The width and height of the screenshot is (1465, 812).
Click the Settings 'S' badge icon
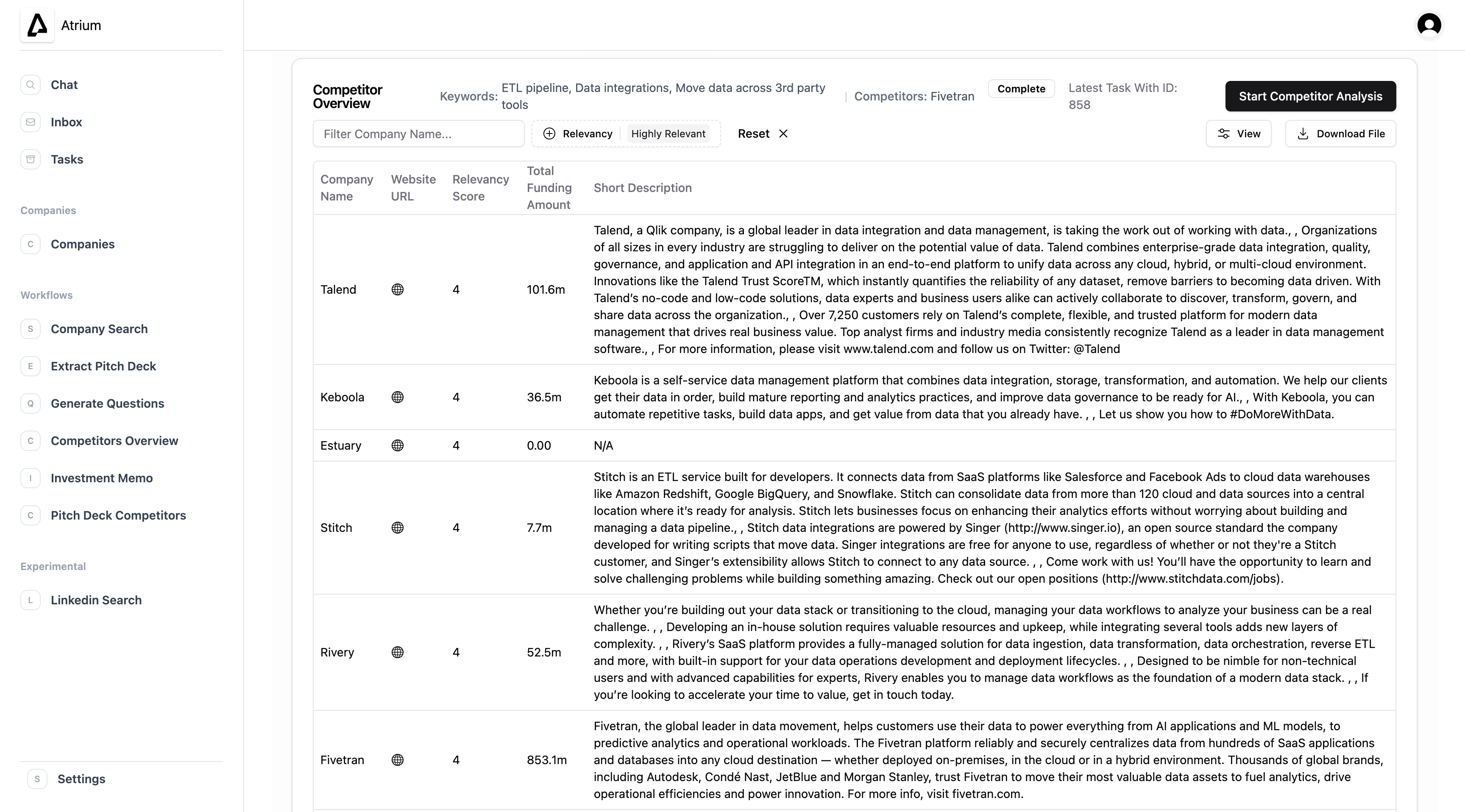(38, 779)
